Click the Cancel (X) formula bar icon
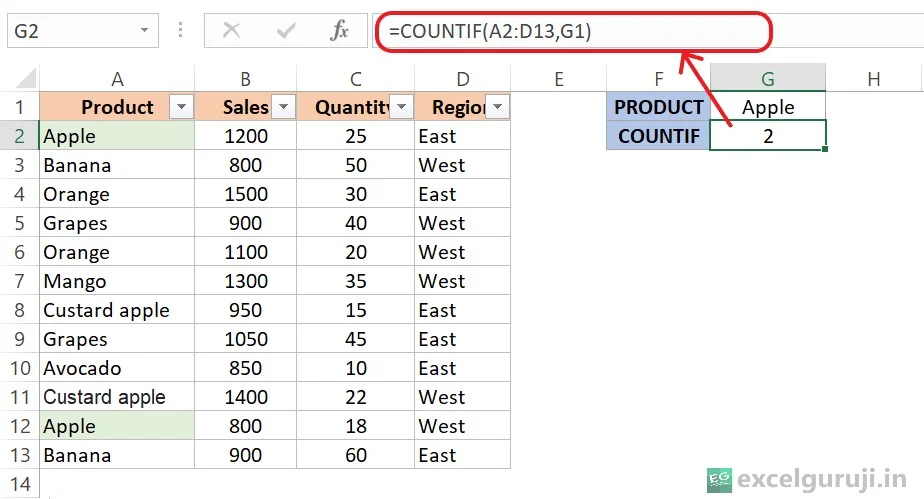Image resolution: width=924 pixels, height=499 pixels. click(x=231, y=30)
